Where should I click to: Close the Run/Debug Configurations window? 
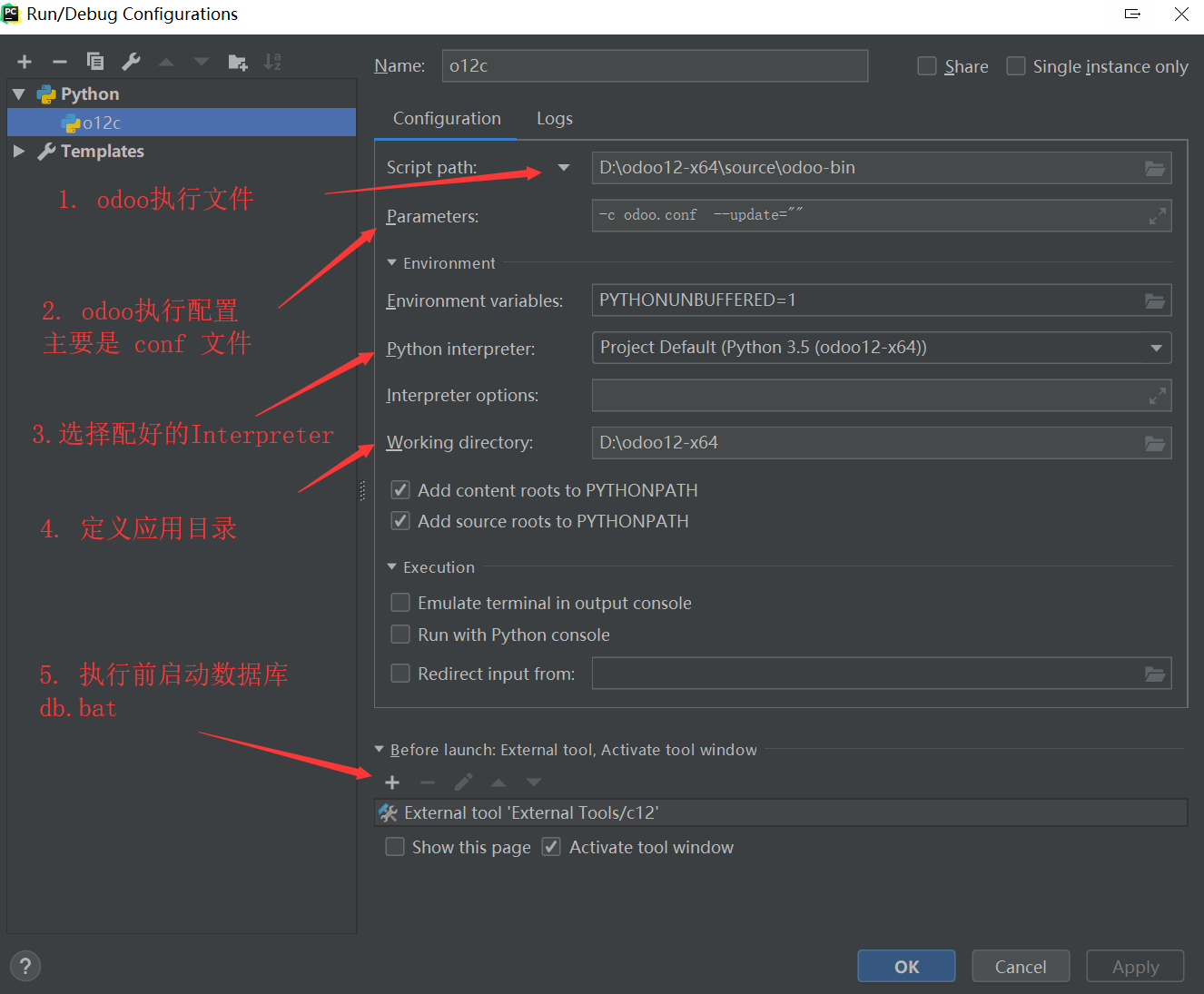point(1181,14)
